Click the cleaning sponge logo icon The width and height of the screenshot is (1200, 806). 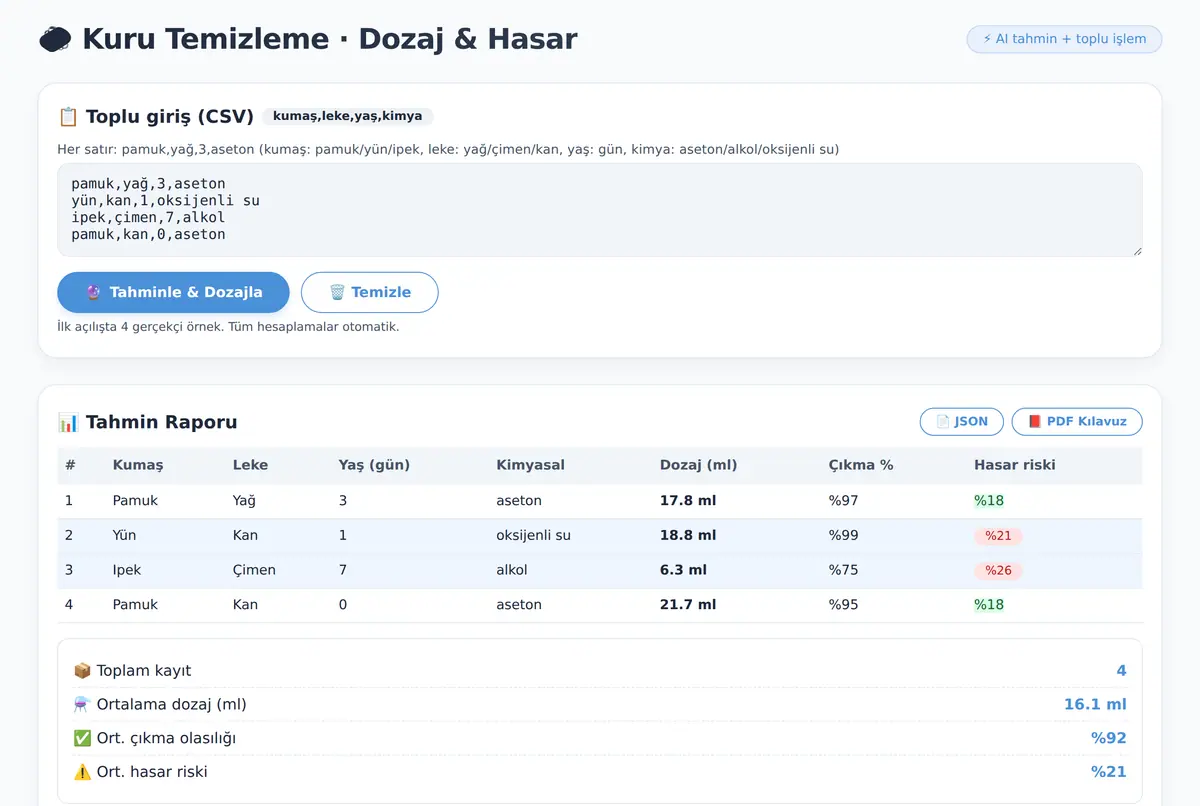pos(55,39)
